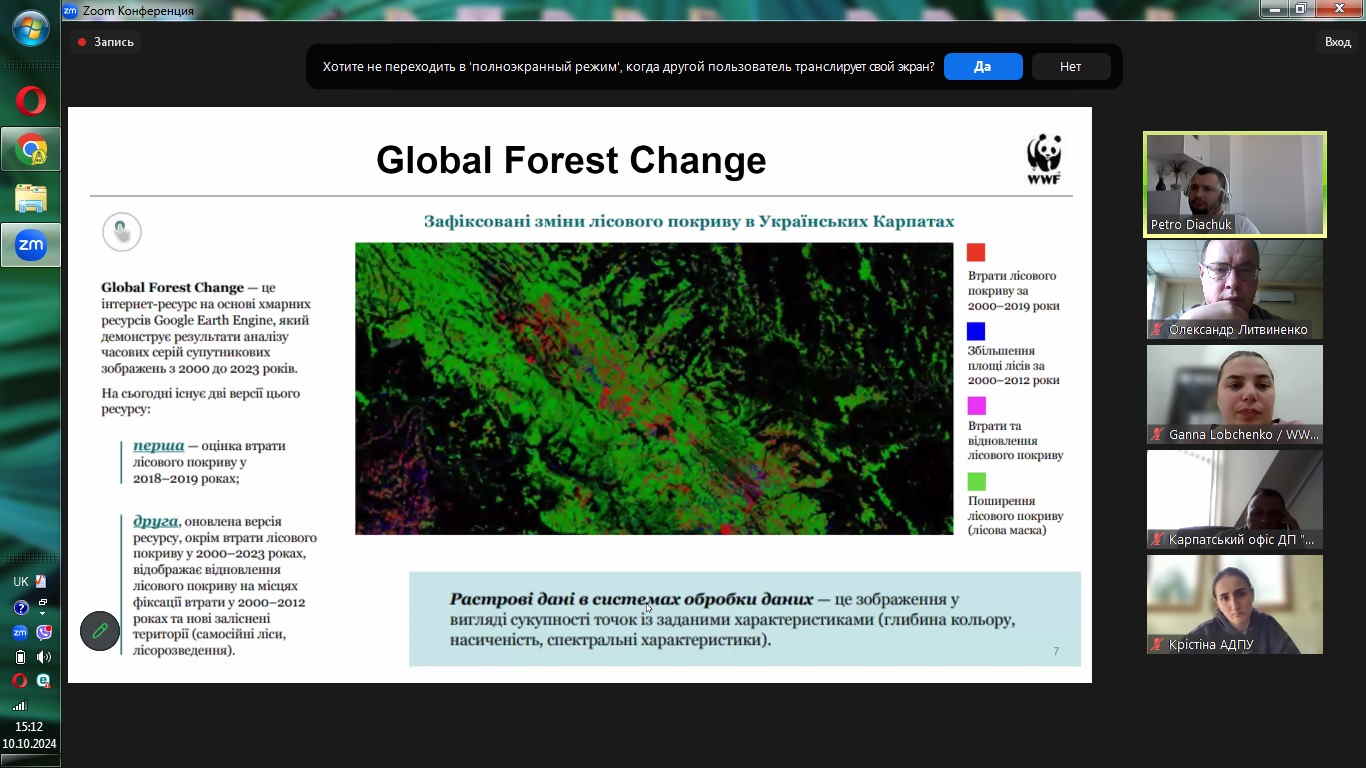Viewport: 1366px width, 768px height.
Task: Click the Zoom icon in system tray
Action: click(20, 632)
